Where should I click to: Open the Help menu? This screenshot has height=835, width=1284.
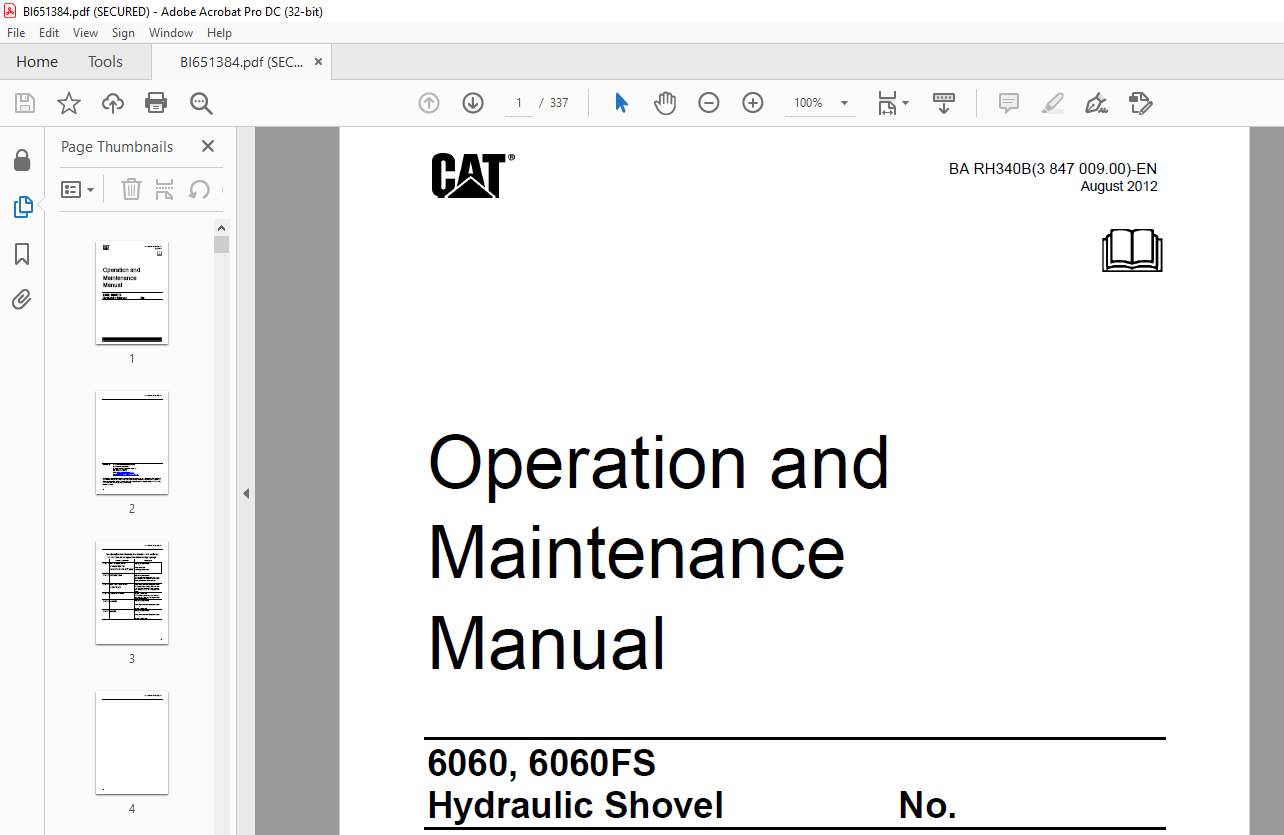(x=219, y=33)
